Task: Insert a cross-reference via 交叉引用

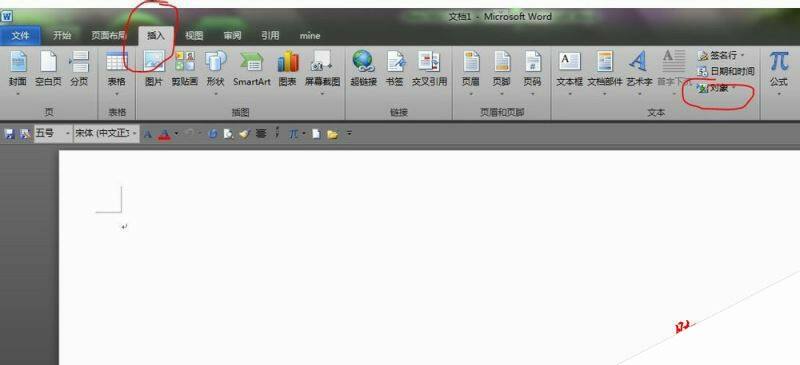Action: coord(429,69)
